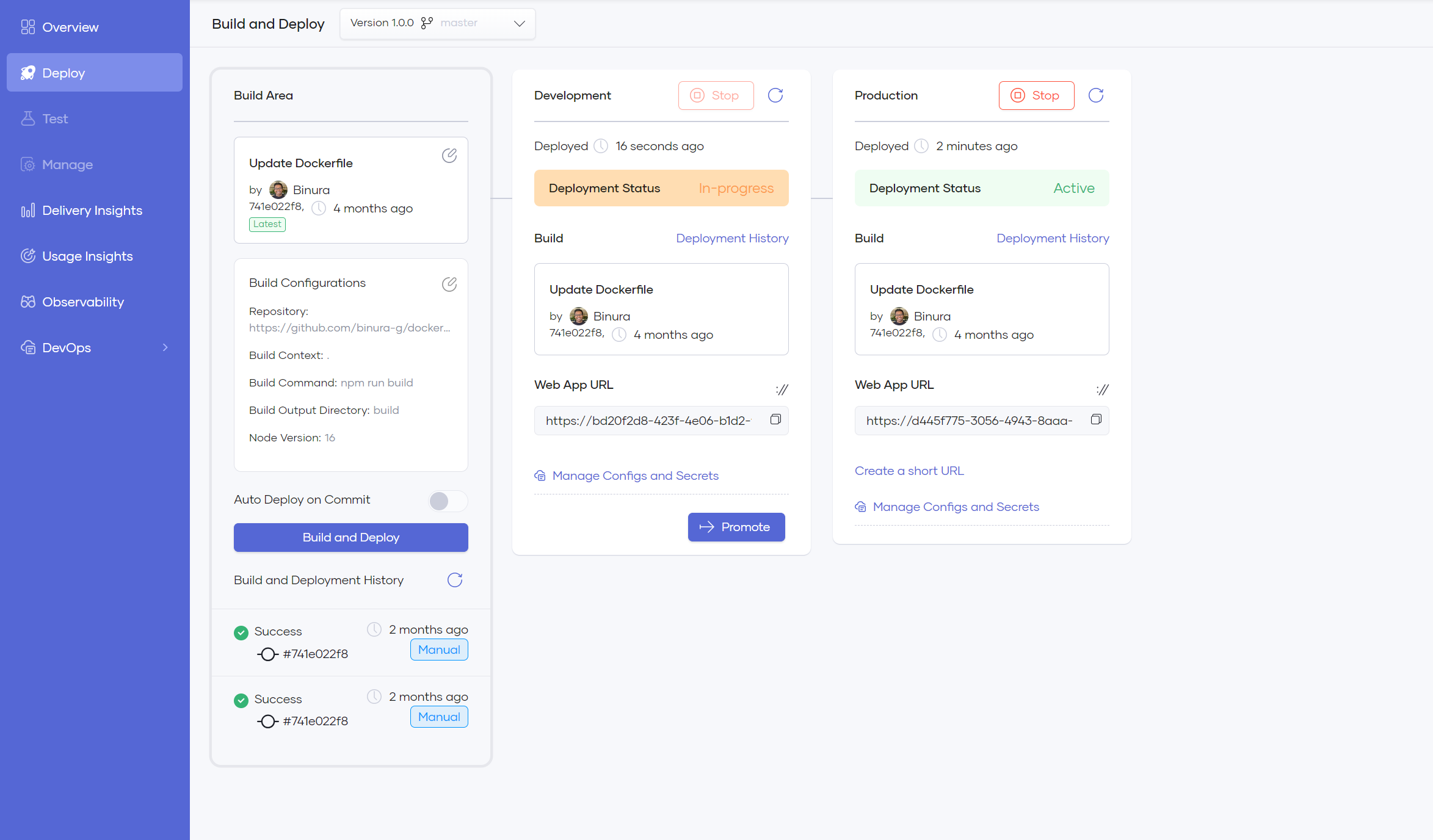The height and width of the screenshot is (840, 1433).
Task: Open the Overview menu item
Action: [95, 27]
